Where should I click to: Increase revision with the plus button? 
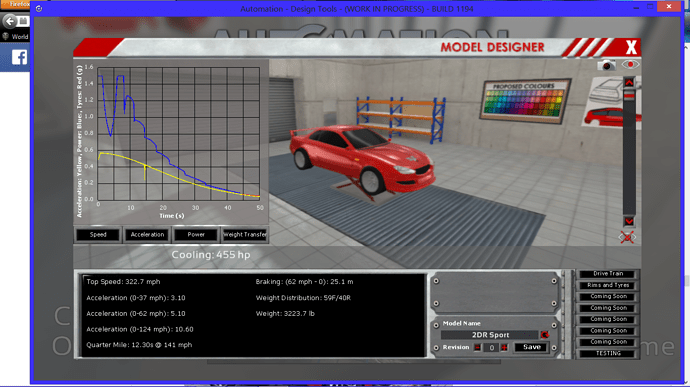coord(504,348)
